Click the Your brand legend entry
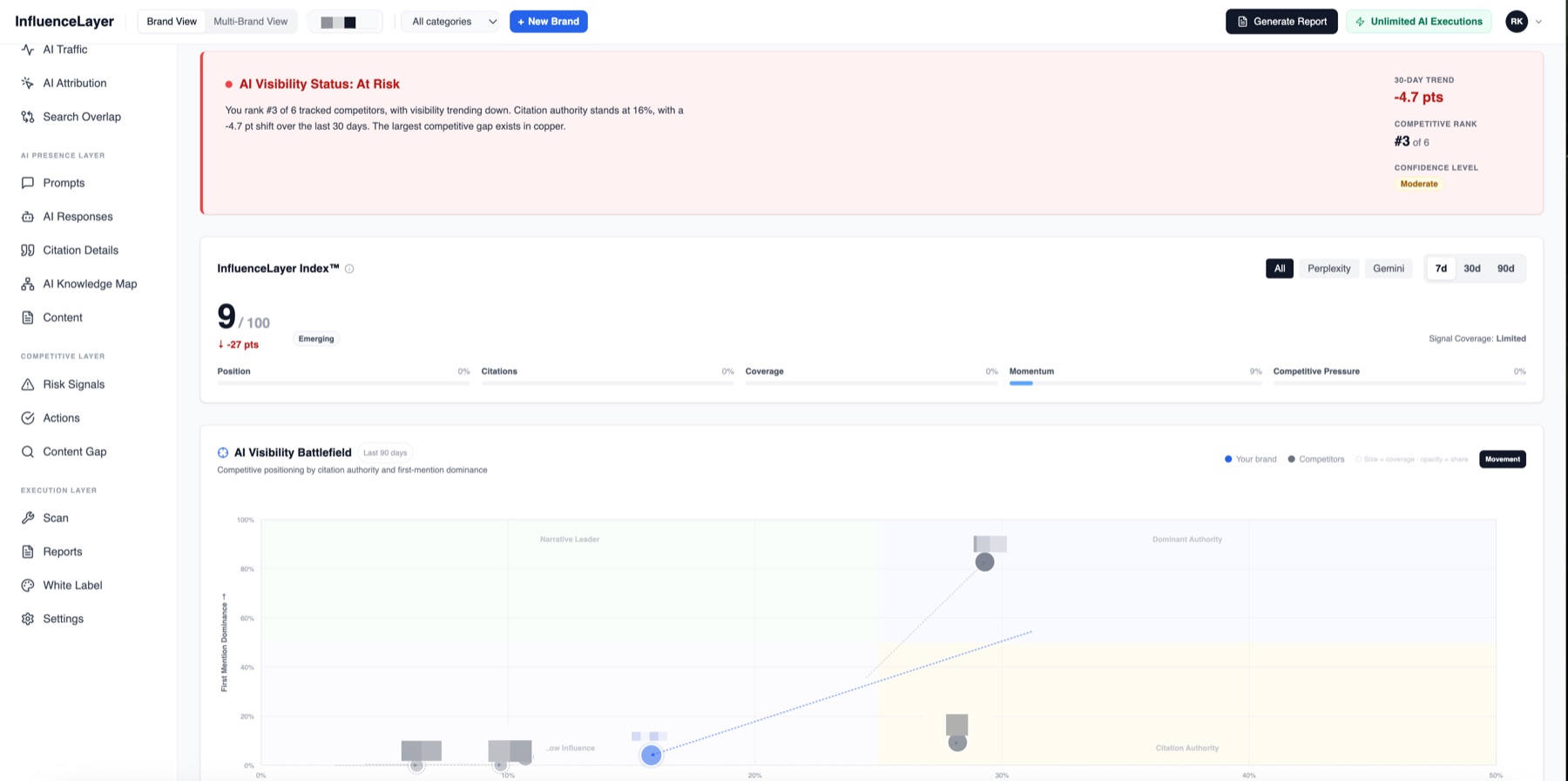Image resolution: width=1568 pixels, height=781 pixels. pyautogui.click(x=1251, y=459)
